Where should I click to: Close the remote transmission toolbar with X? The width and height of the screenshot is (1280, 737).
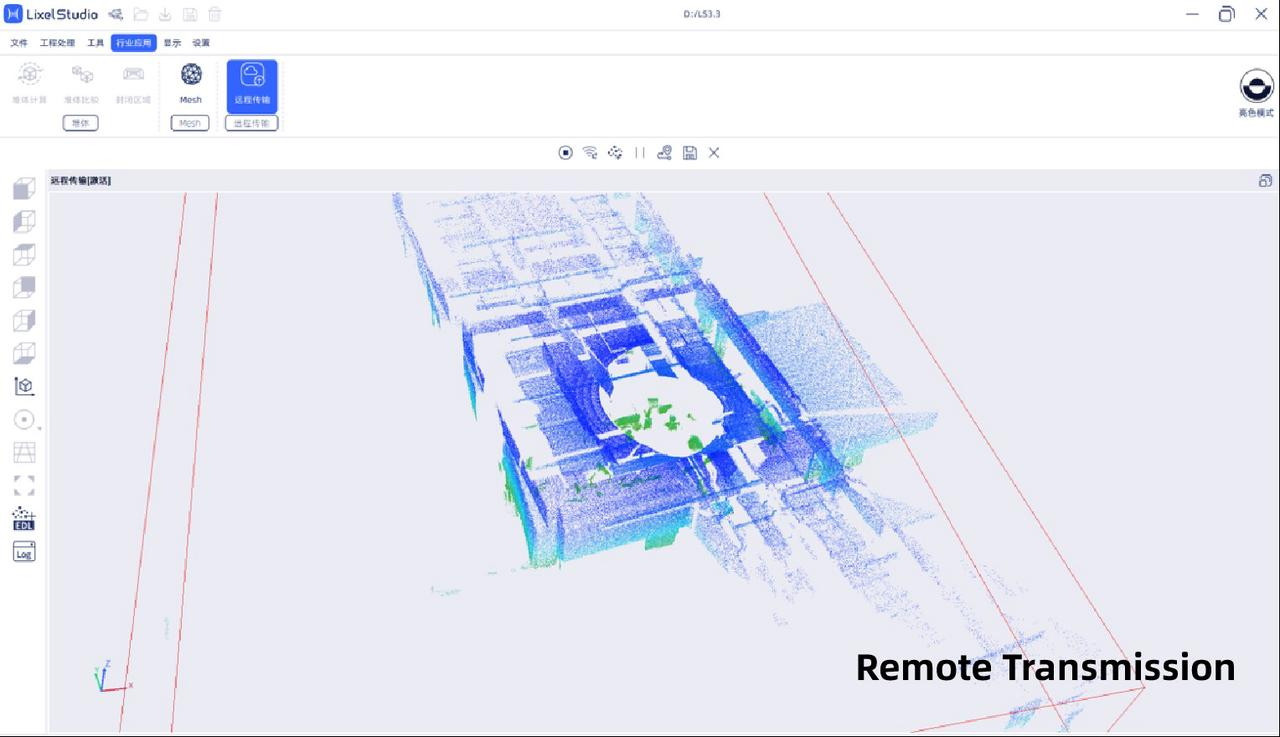(714, 153)
